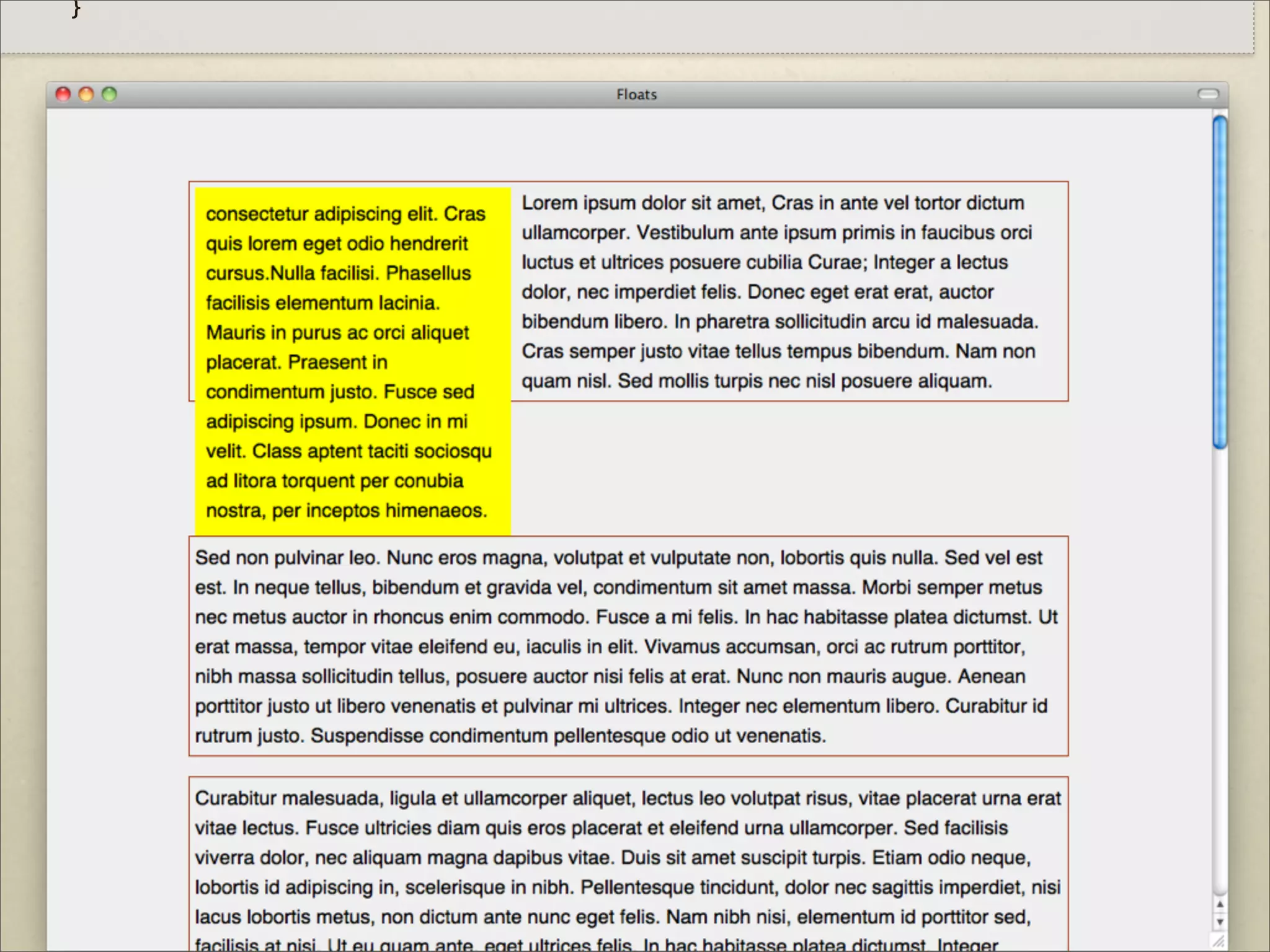
Task: Click the window resize grip corner
Action: coord(1219,941)
